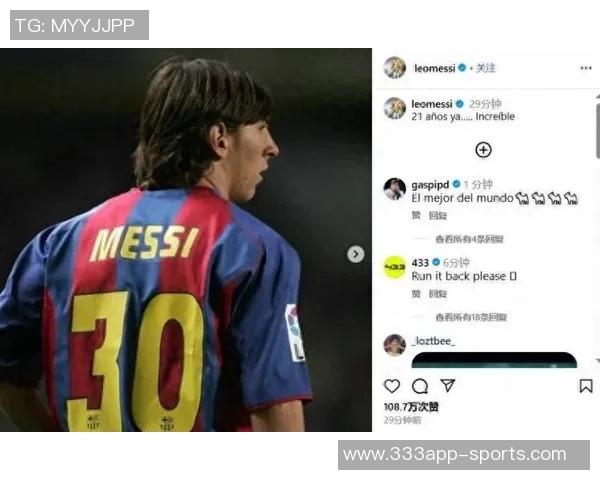600x480 pixels.
Task: Expand all 4 replies under gaspipd's comment
Action: click(469, 239)
